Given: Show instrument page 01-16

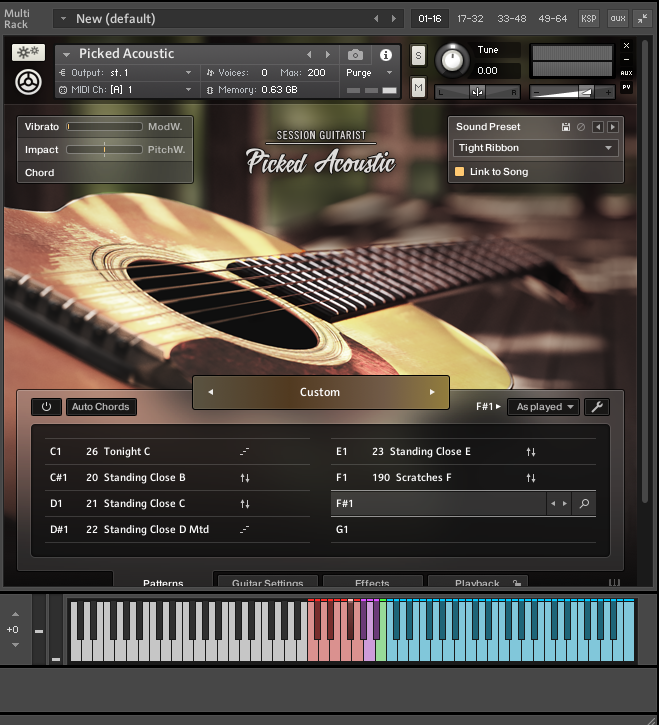Looking at the screenshot, I should click(430, 18).
